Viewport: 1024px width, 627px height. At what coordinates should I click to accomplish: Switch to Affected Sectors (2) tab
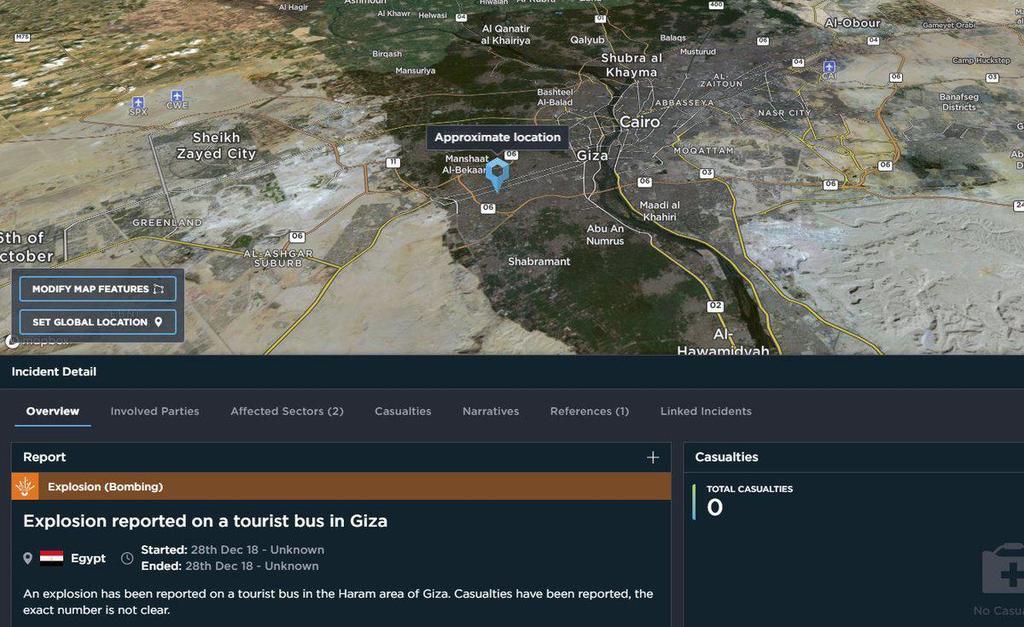[287, 411]
